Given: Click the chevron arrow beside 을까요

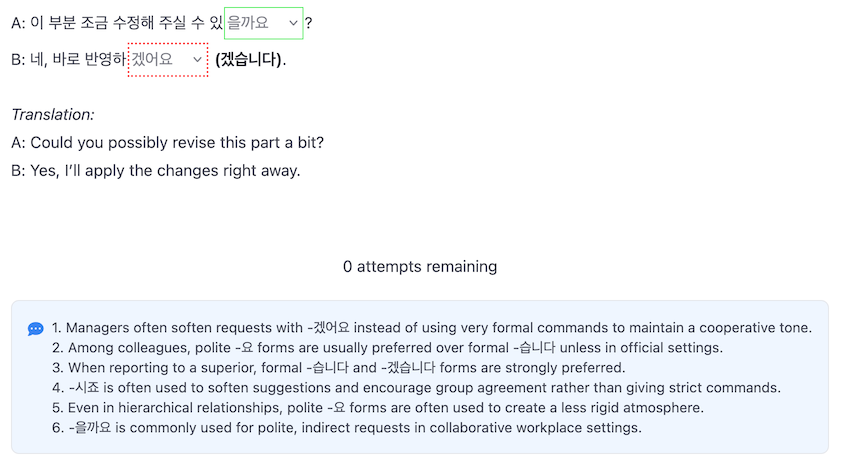Looking at the screenshot, I should [293, 23].
